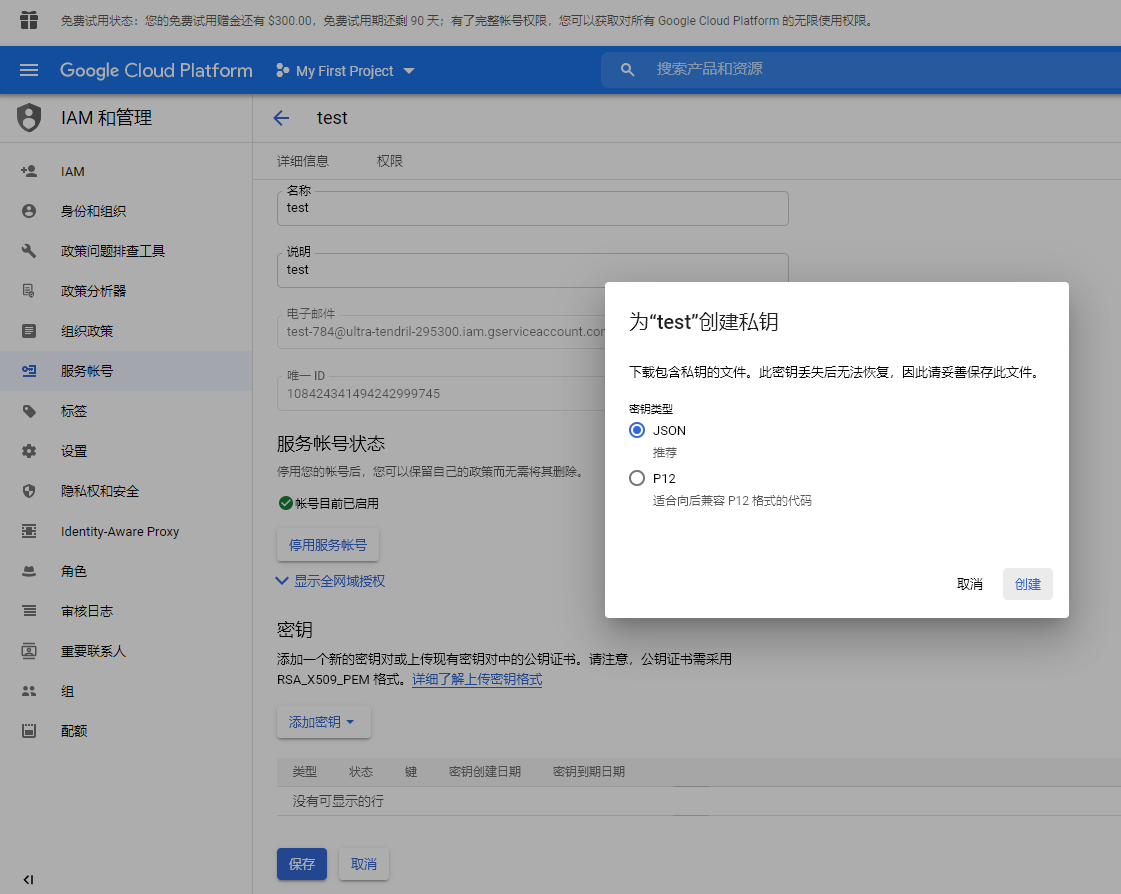Click 创建 to create the key
The width and height of the screenshot is (1121, 894).
coord(1028,584)
